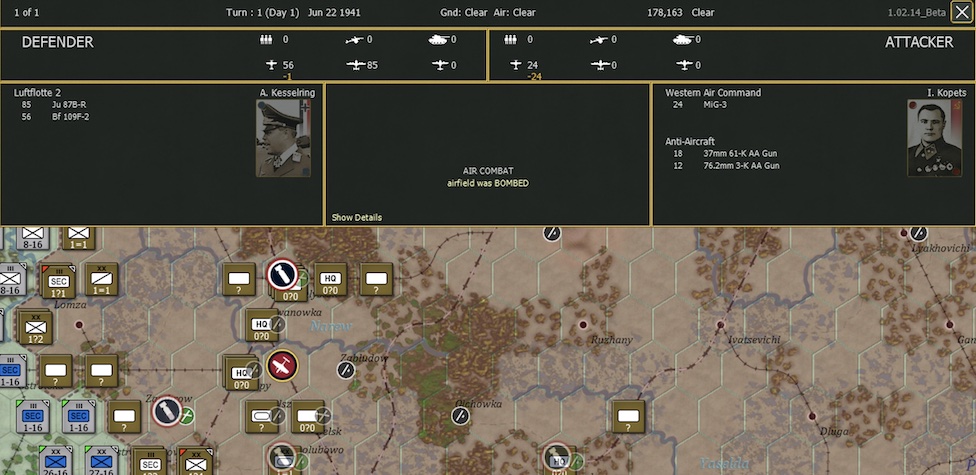Select the cavalry 1=1 counter beside SEC 1?1
976x475 pixels.
101,280
